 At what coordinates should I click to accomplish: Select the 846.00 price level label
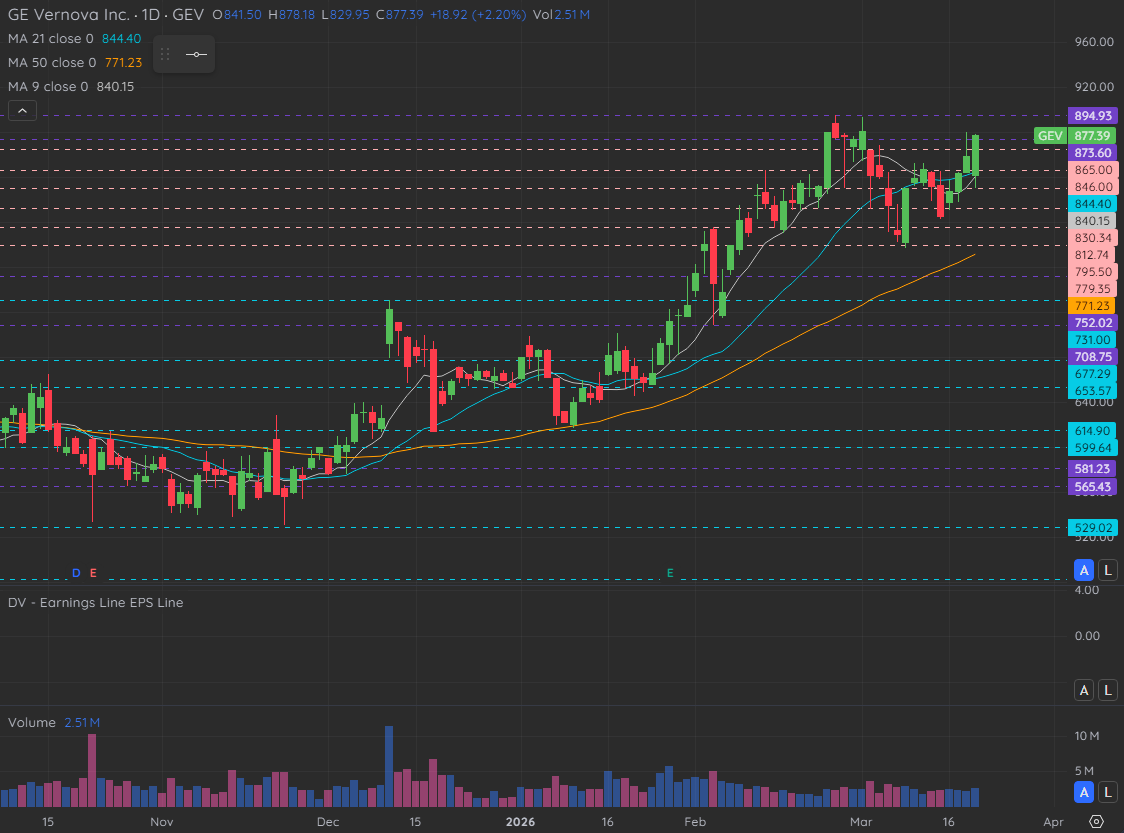[x=1092, y=187]
